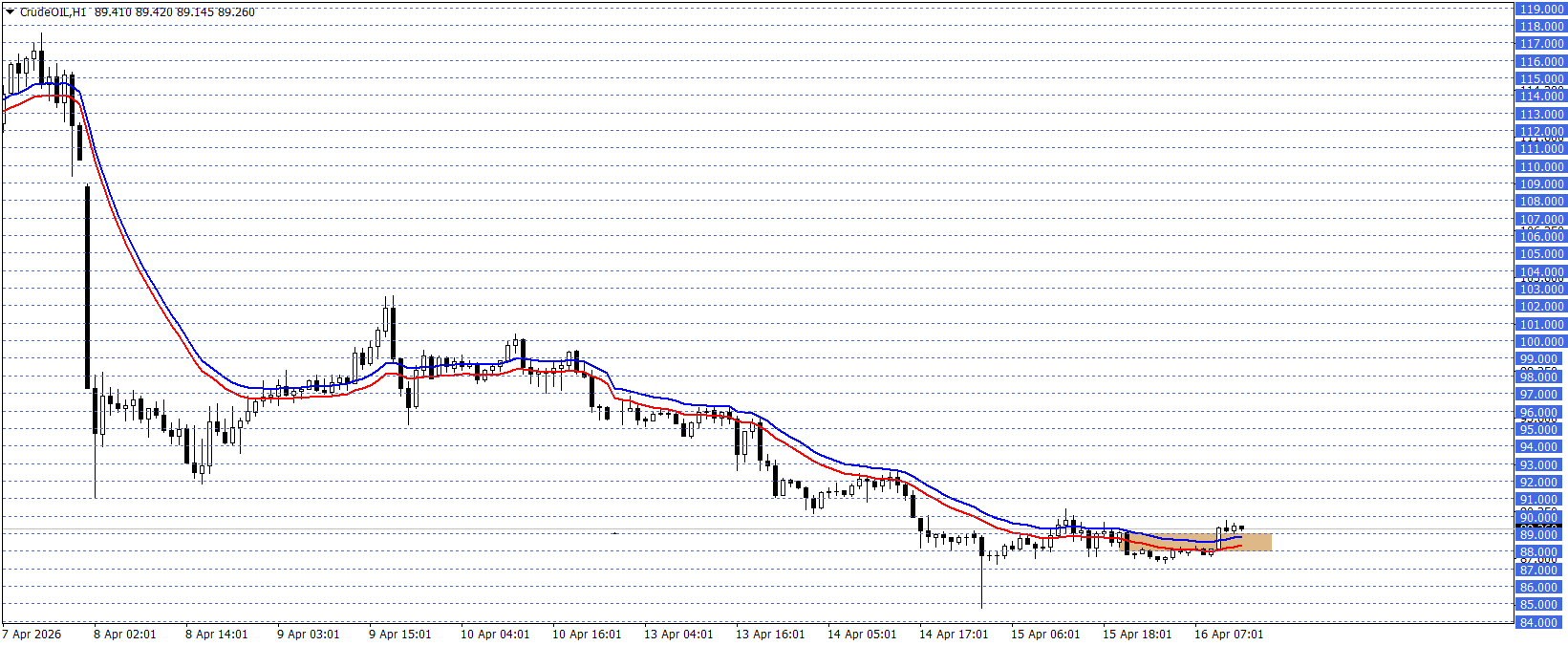The image size is (1568, 646).
Task: Select the 110.000 price scale label
Action: 1541,167
